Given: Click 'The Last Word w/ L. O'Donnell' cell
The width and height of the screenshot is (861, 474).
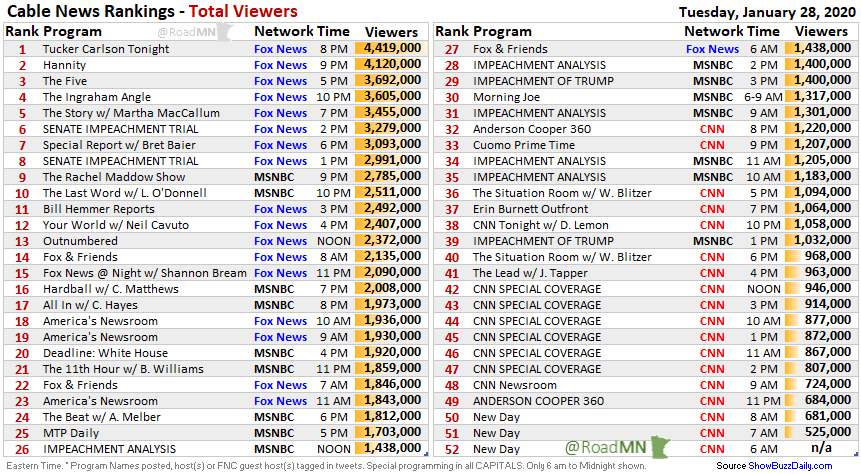Looking at the screenshot, I should coord(125,193).
